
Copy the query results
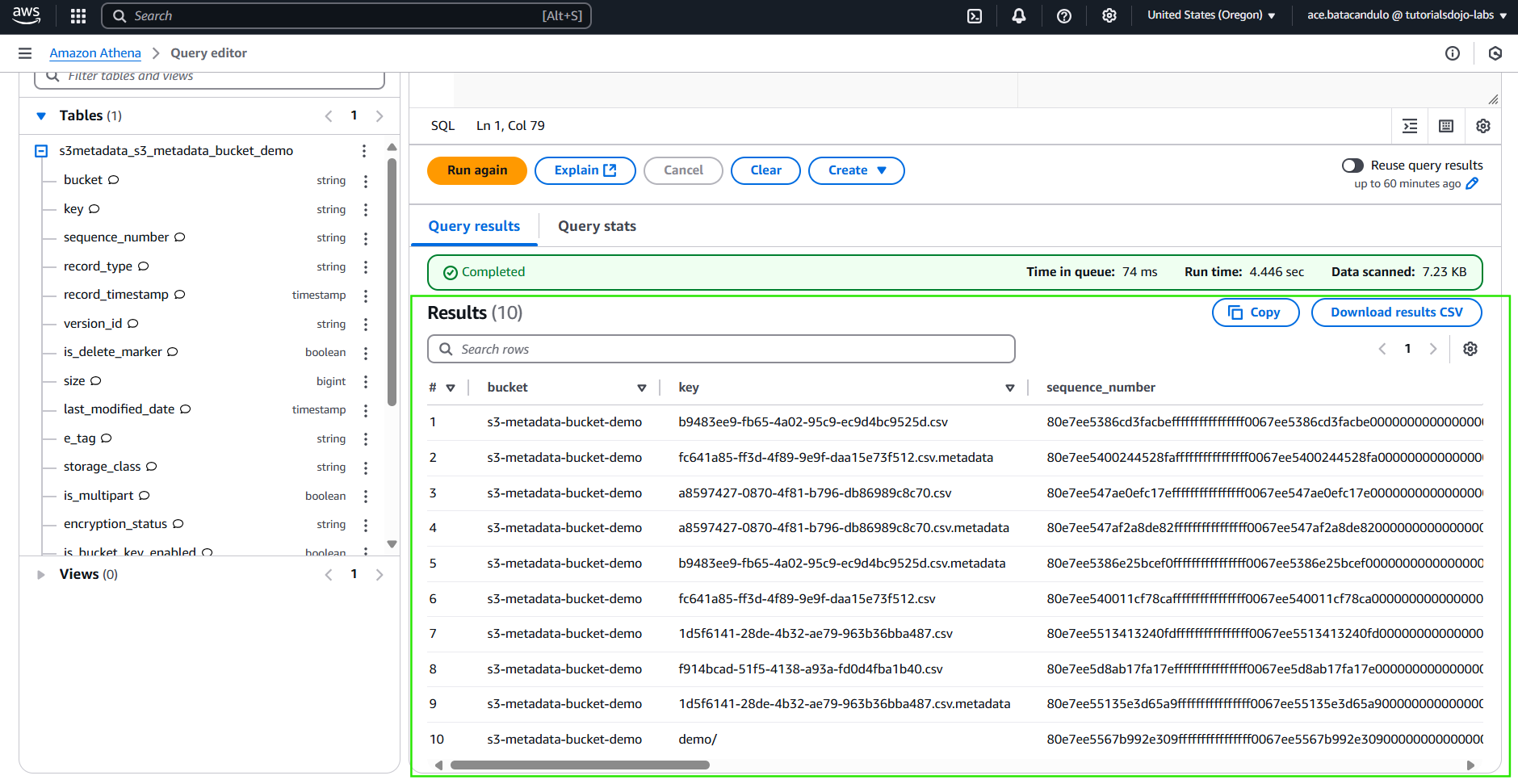(1256, 312)
